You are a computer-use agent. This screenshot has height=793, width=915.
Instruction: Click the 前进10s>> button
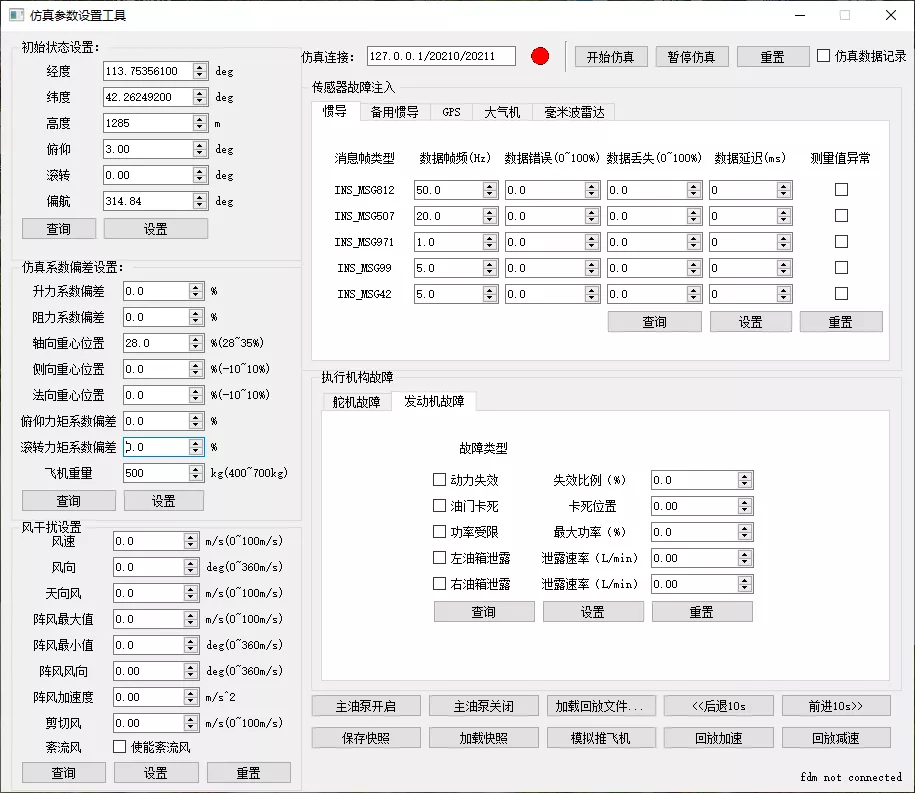coord(836,706)
